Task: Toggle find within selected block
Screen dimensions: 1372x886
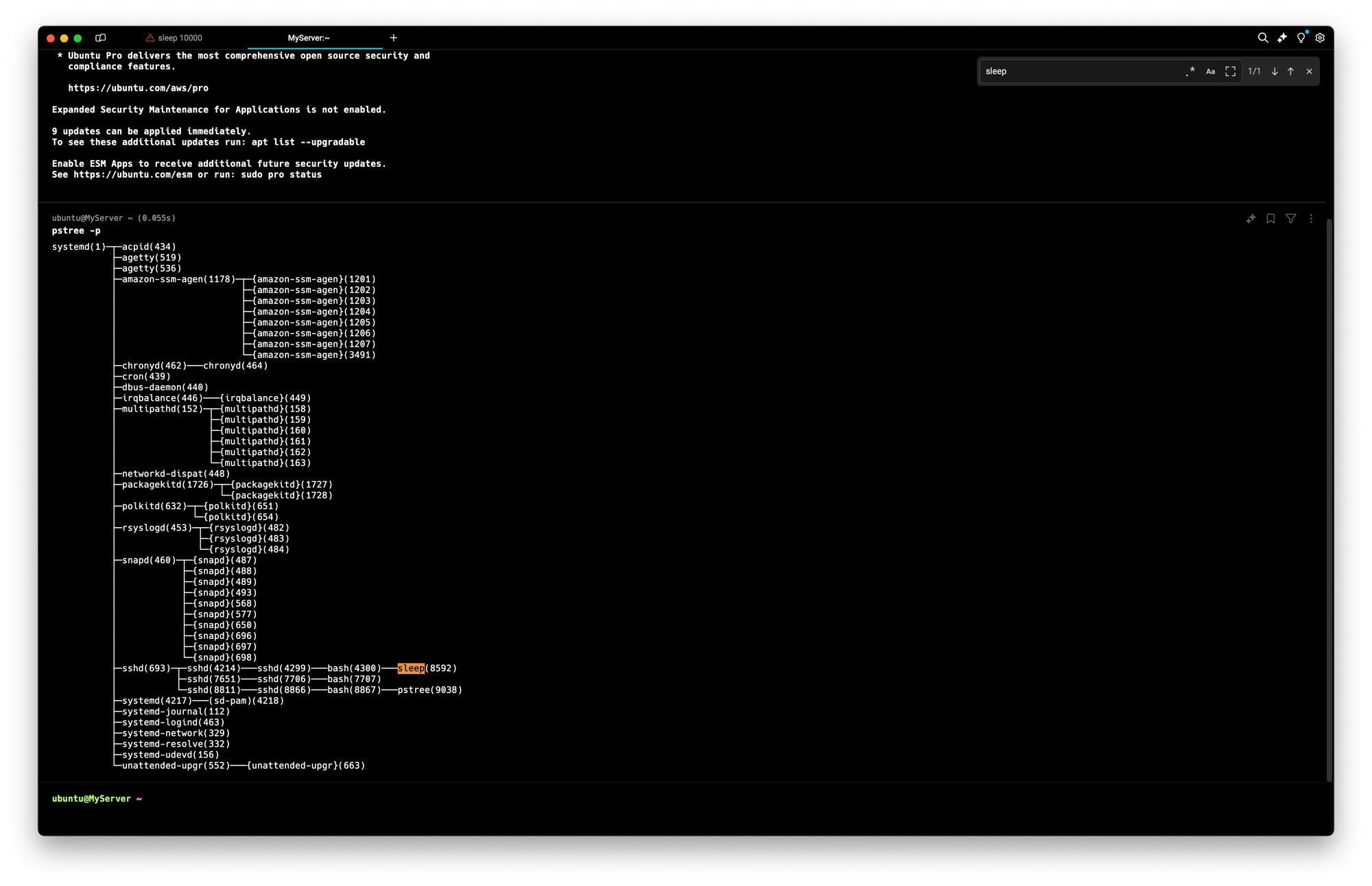Action: [1230, 71]
